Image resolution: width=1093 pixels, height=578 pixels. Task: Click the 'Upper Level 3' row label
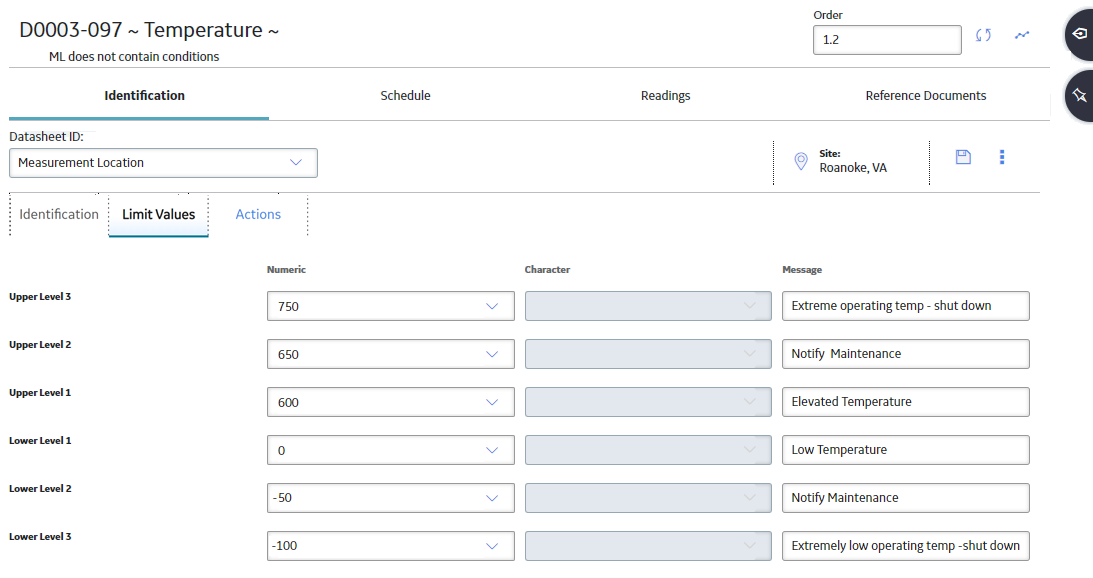tap(40, 297)
